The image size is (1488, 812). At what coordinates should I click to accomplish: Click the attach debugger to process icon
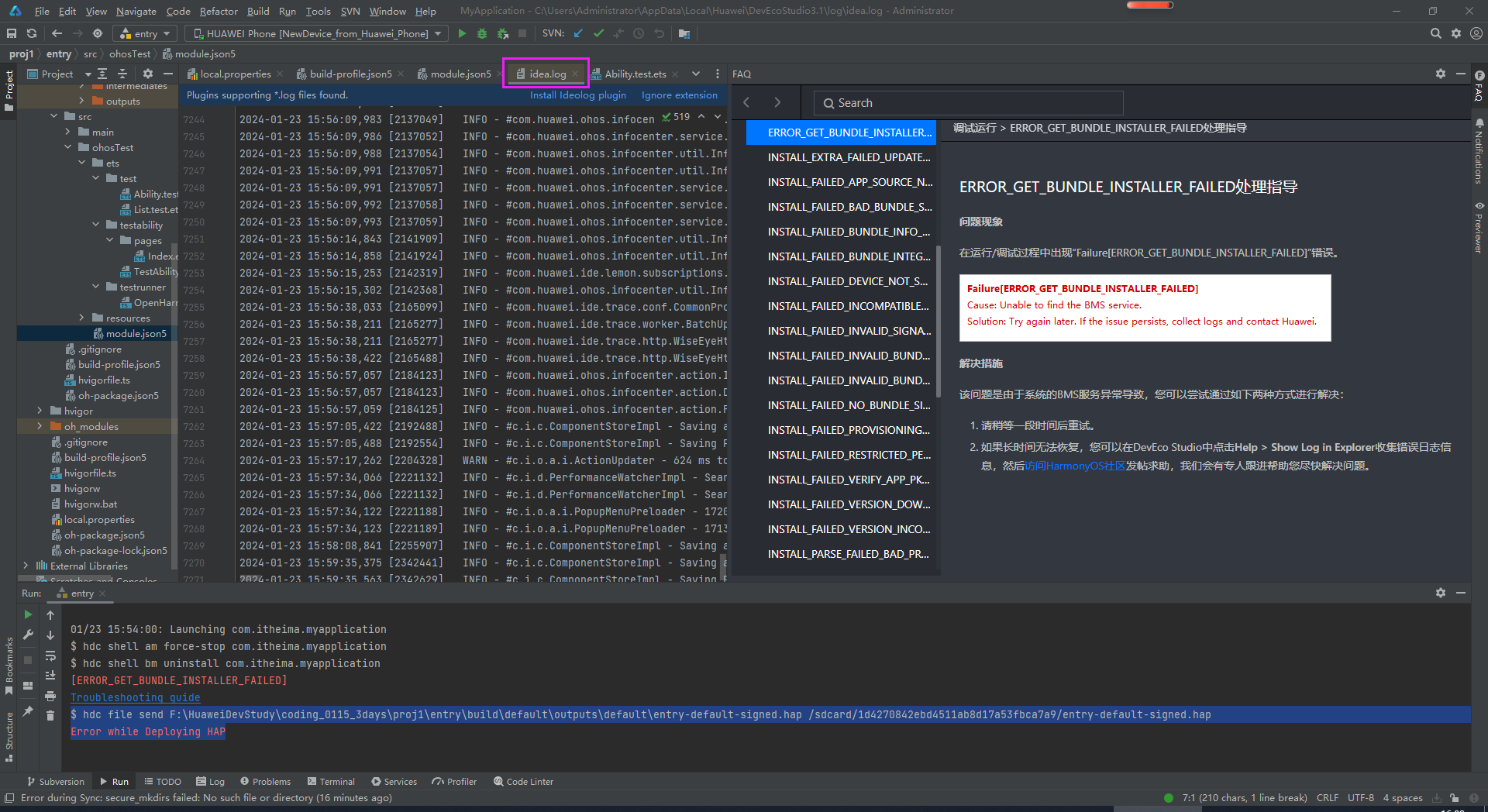[503, 33]
